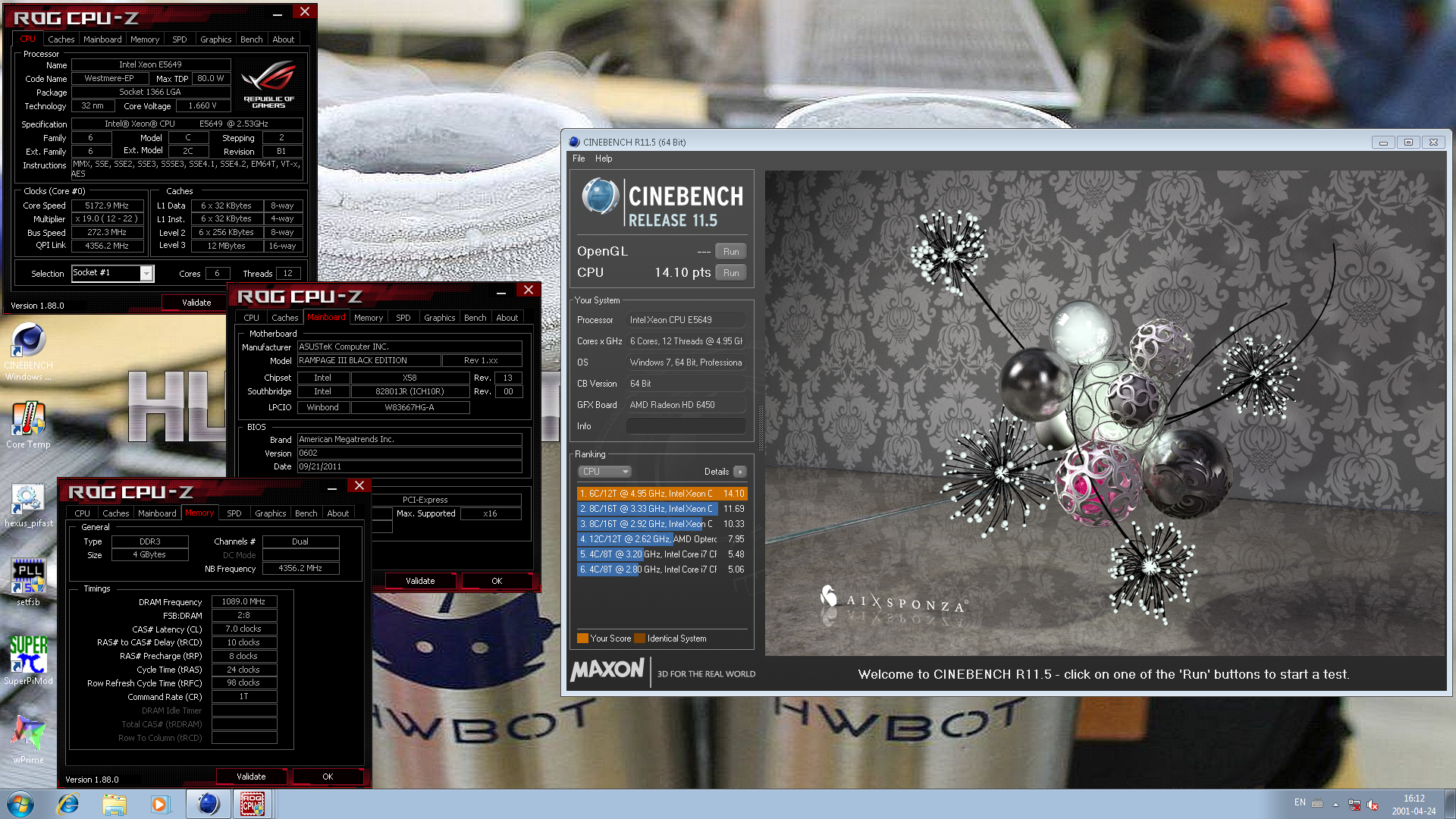Click the volume muted tray icon

pos(1373,805)
